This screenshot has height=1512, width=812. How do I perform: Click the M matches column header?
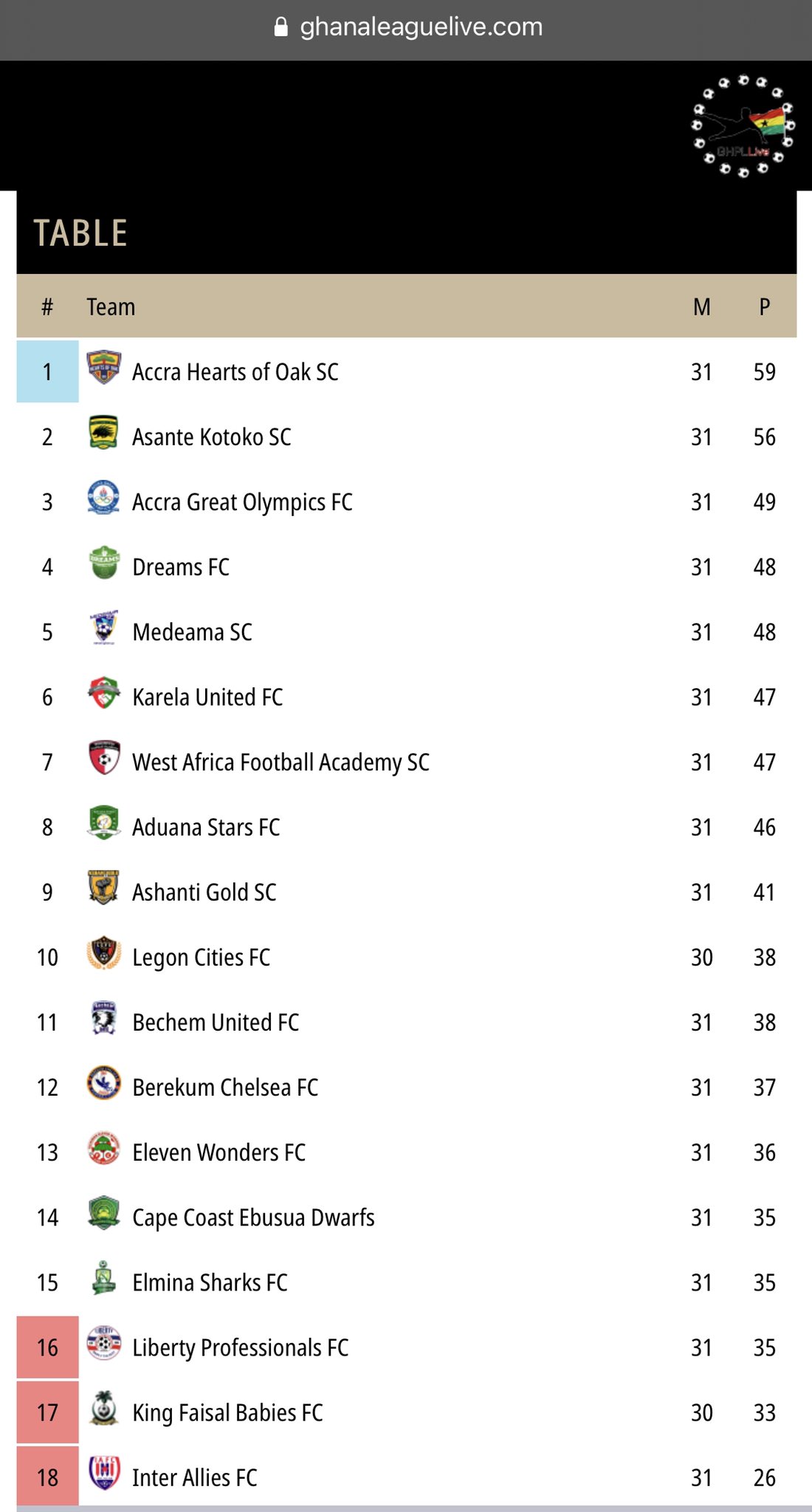tap(702, 306)
